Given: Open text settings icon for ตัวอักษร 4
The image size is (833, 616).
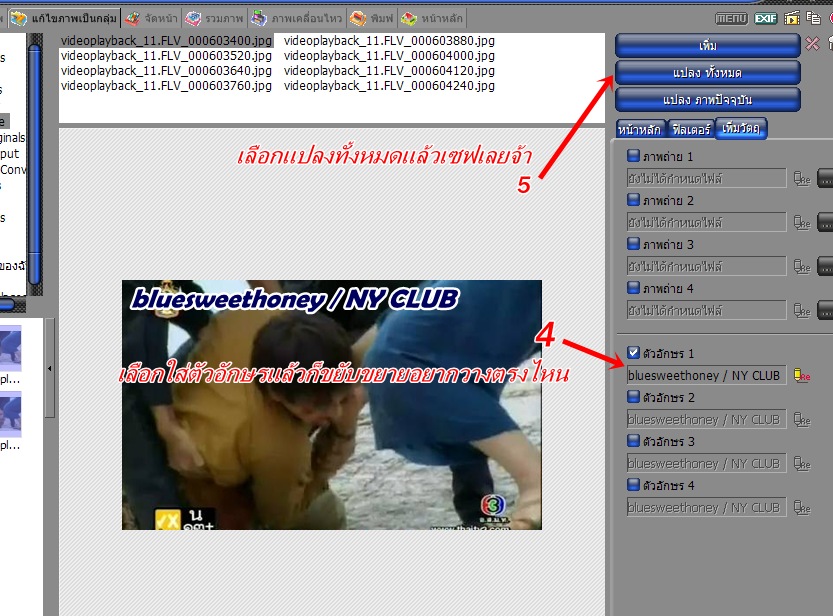Looking at the screenshot, I should 802,508.
